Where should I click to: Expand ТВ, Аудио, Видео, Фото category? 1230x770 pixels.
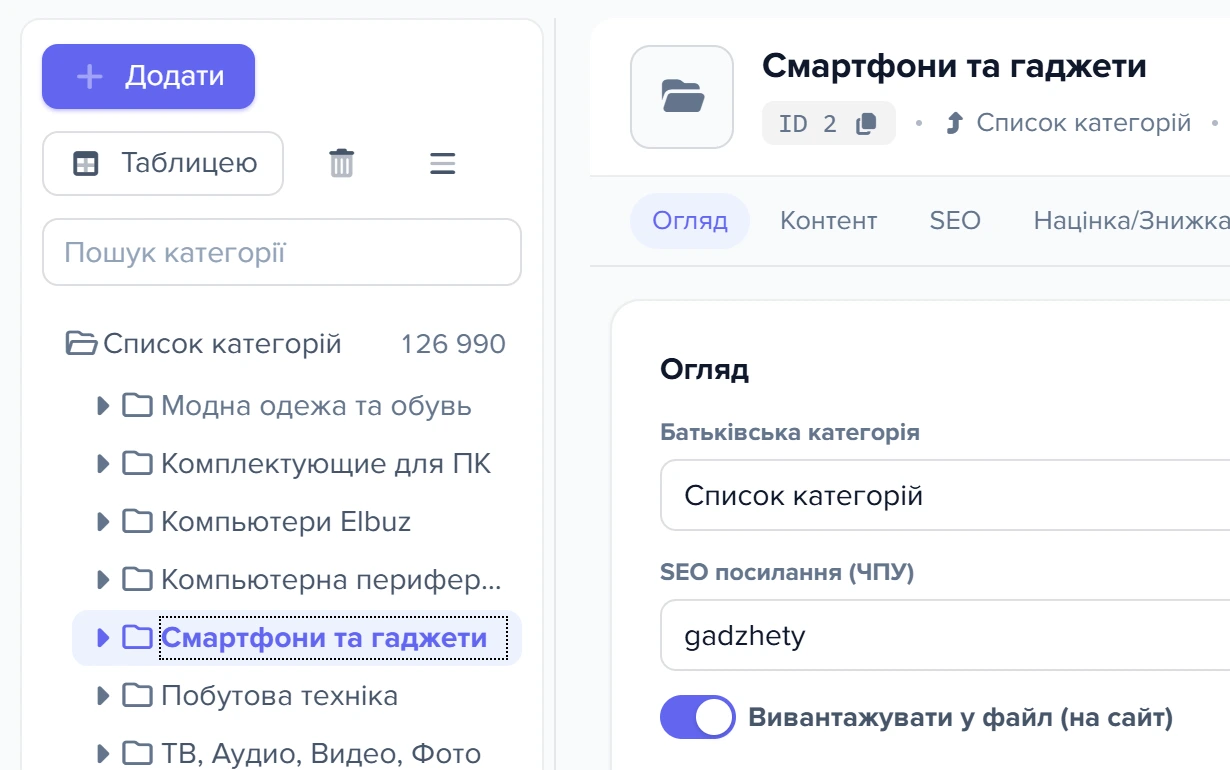(102, 753)
